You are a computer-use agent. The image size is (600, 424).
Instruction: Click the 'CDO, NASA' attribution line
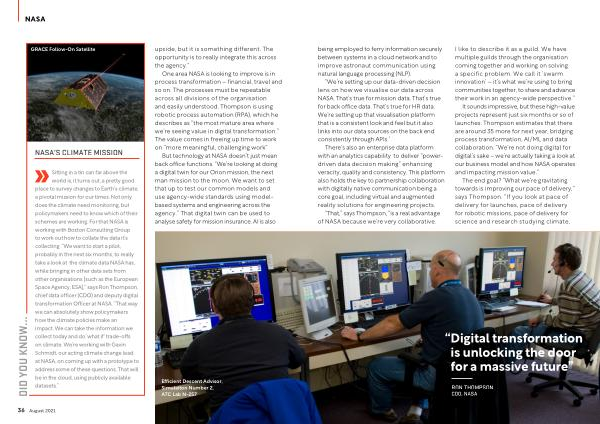coord(464,394)
